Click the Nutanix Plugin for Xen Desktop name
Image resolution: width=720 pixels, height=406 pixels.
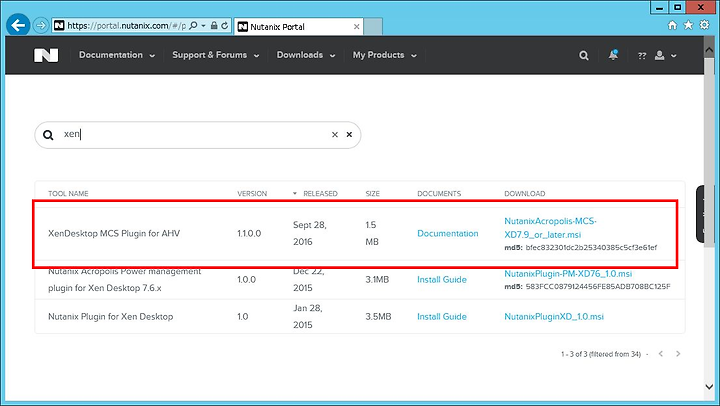(x=111, y=316)
